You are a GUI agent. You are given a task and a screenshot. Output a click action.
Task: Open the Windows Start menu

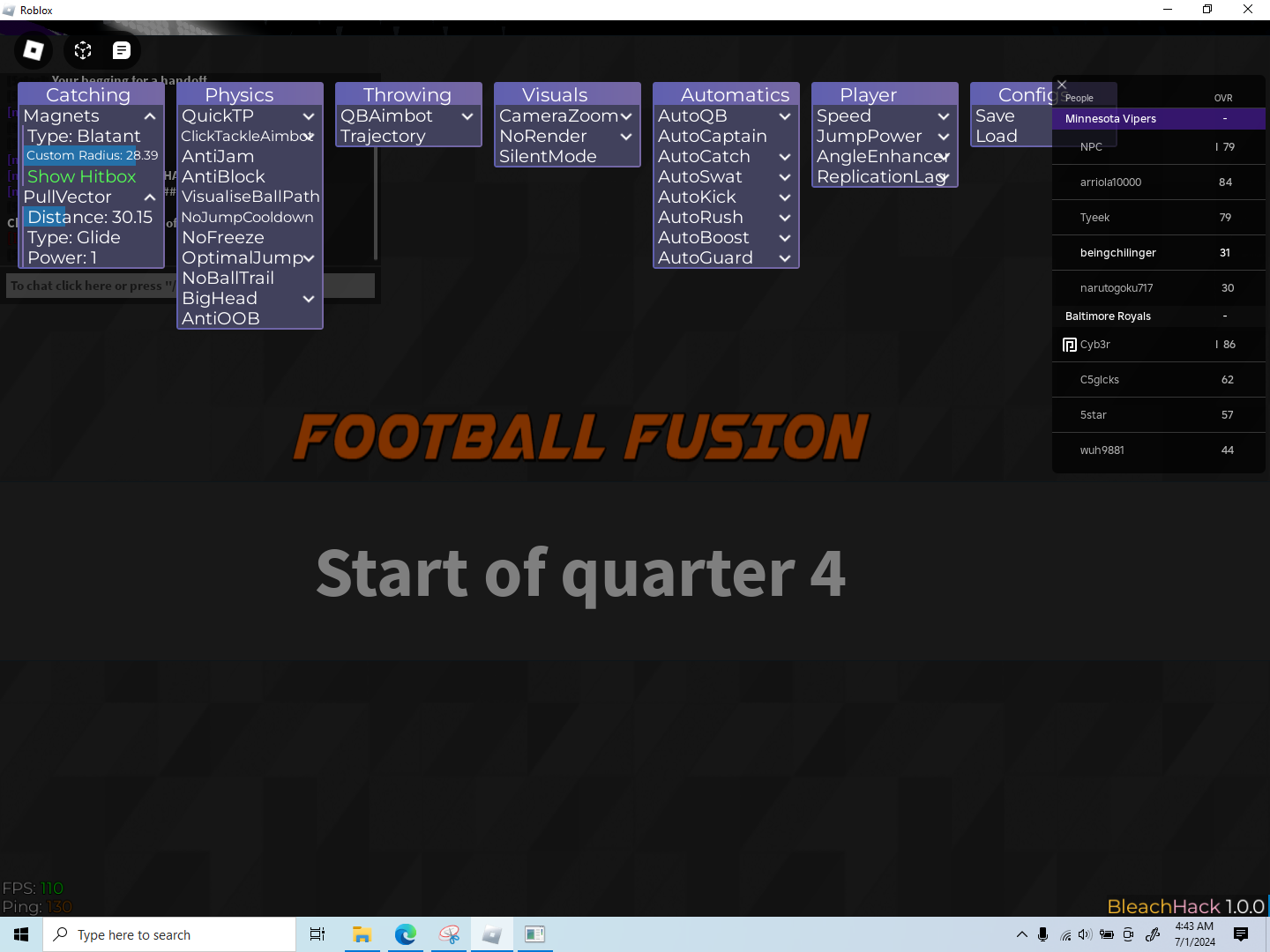[x=21, y=934]
